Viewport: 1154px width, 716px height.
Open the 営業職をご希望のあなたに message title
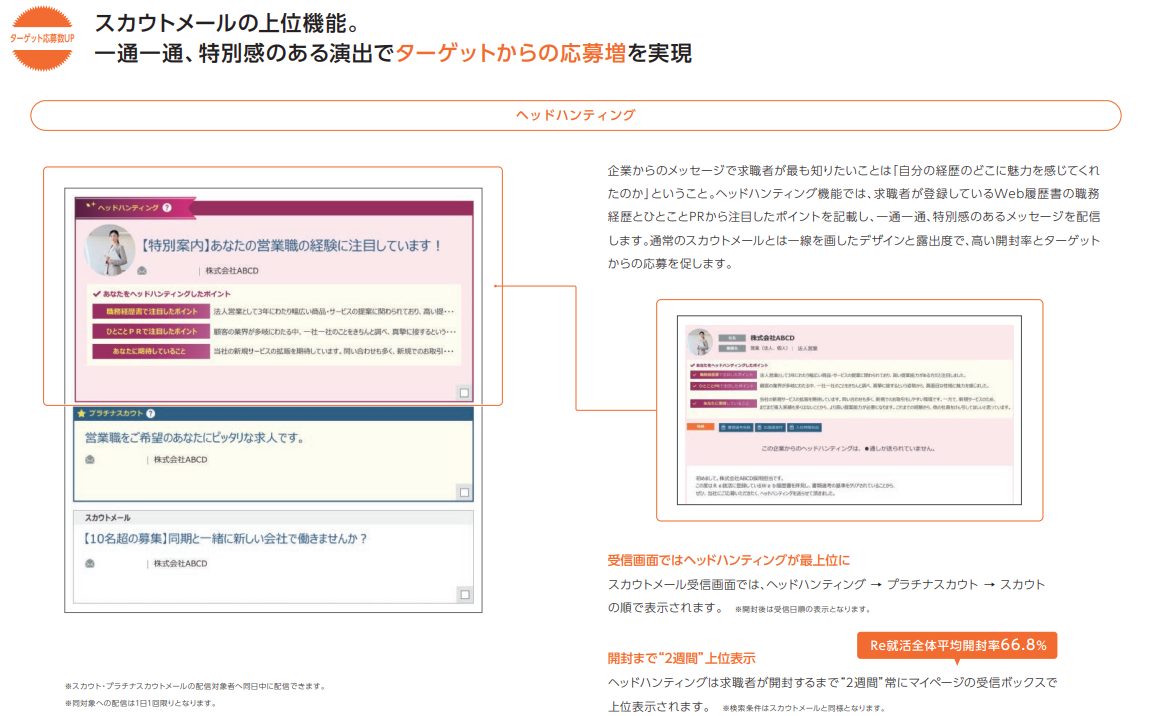click(194, 438)
